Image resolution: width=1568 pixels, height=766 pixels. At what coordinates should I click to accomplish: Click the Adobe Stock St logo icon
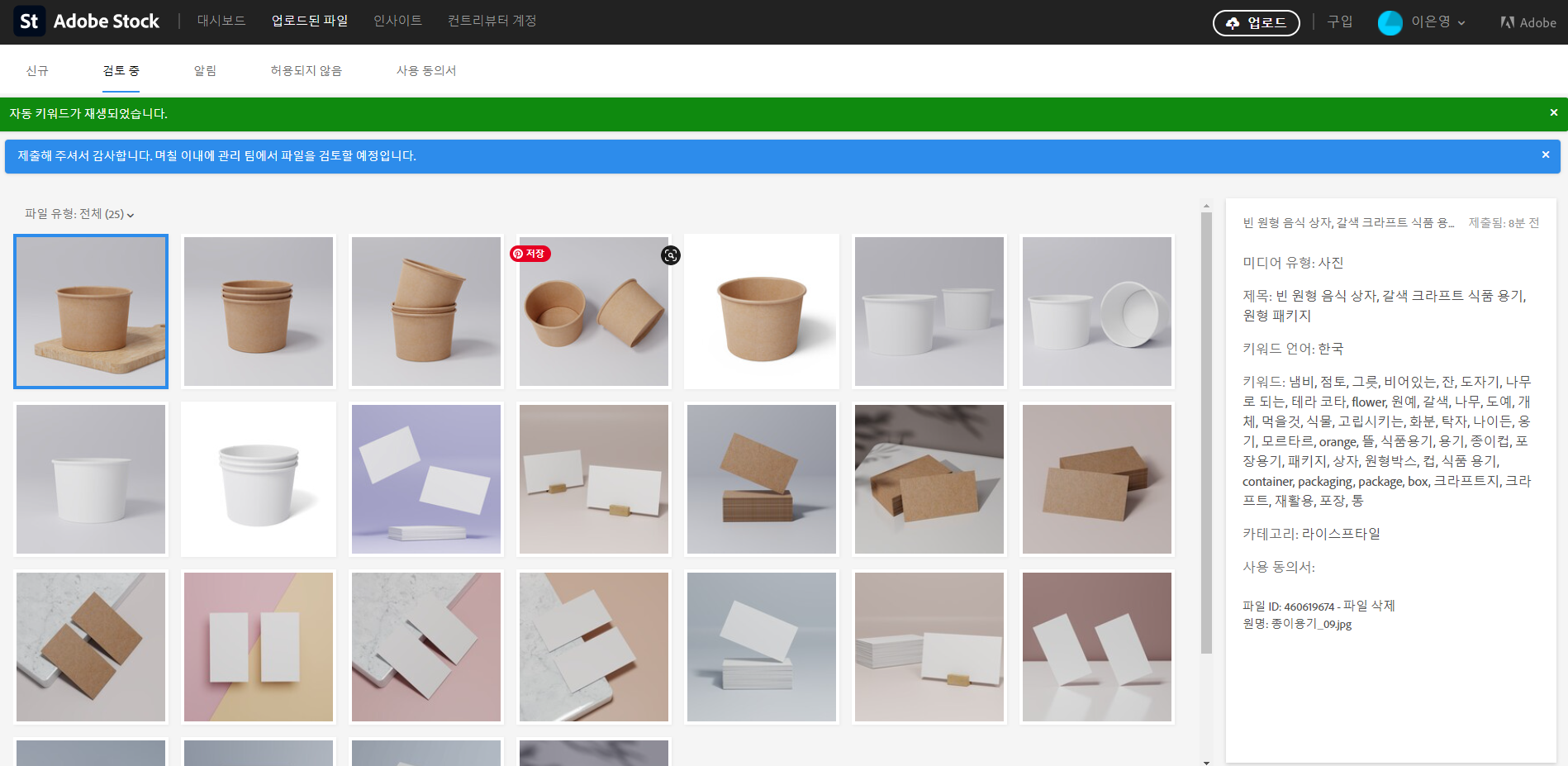29,21
